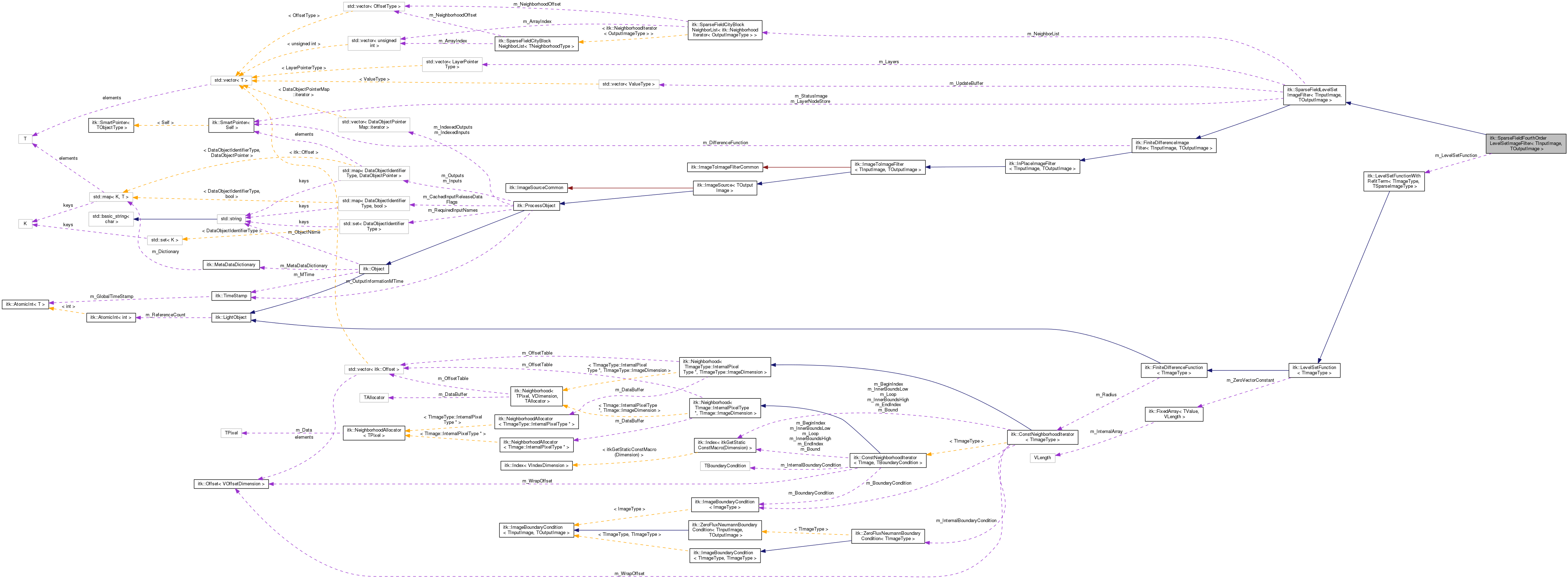Select the single-letter K node
Viewport: 1568px width, 579px height.
(25, 223)
